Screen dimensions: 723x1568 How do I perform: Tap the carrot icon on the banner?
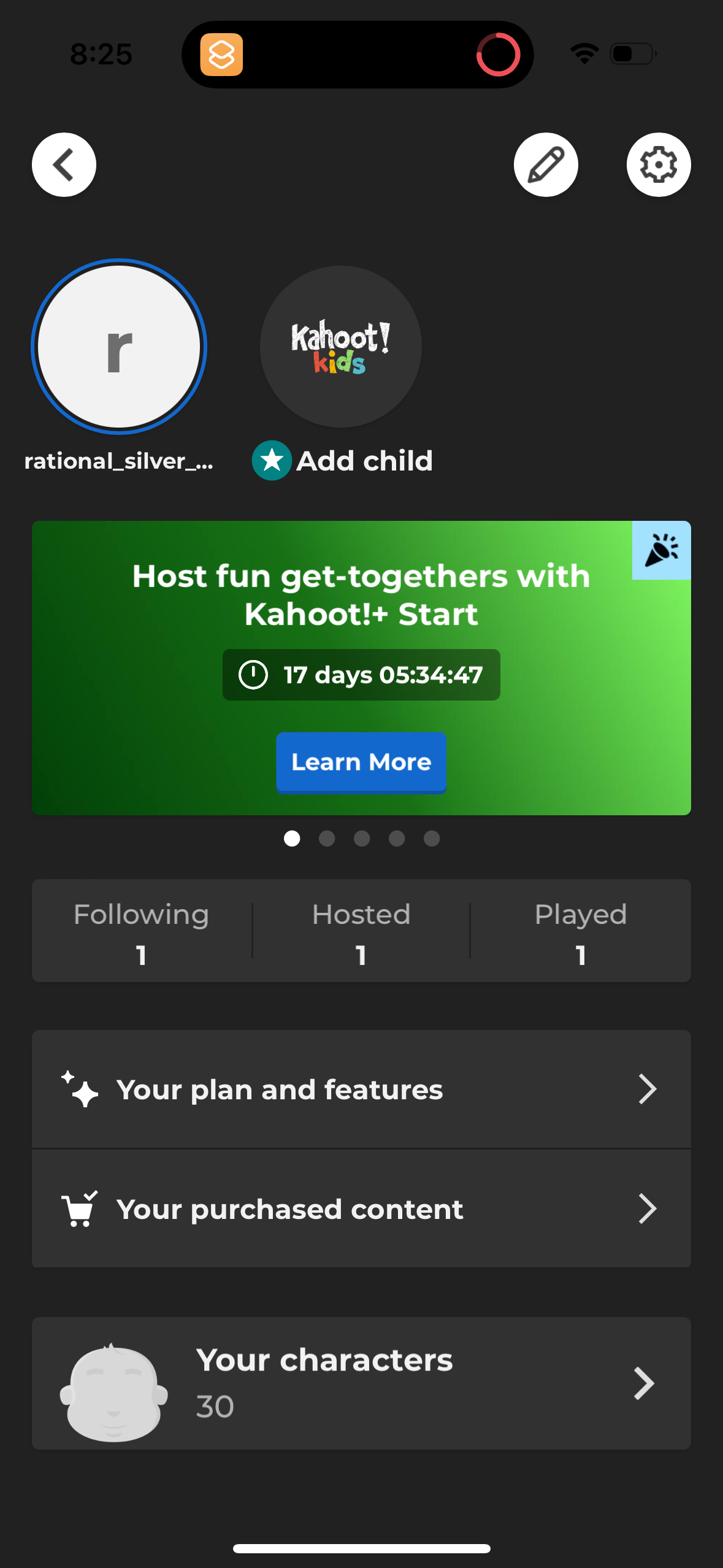662,550
